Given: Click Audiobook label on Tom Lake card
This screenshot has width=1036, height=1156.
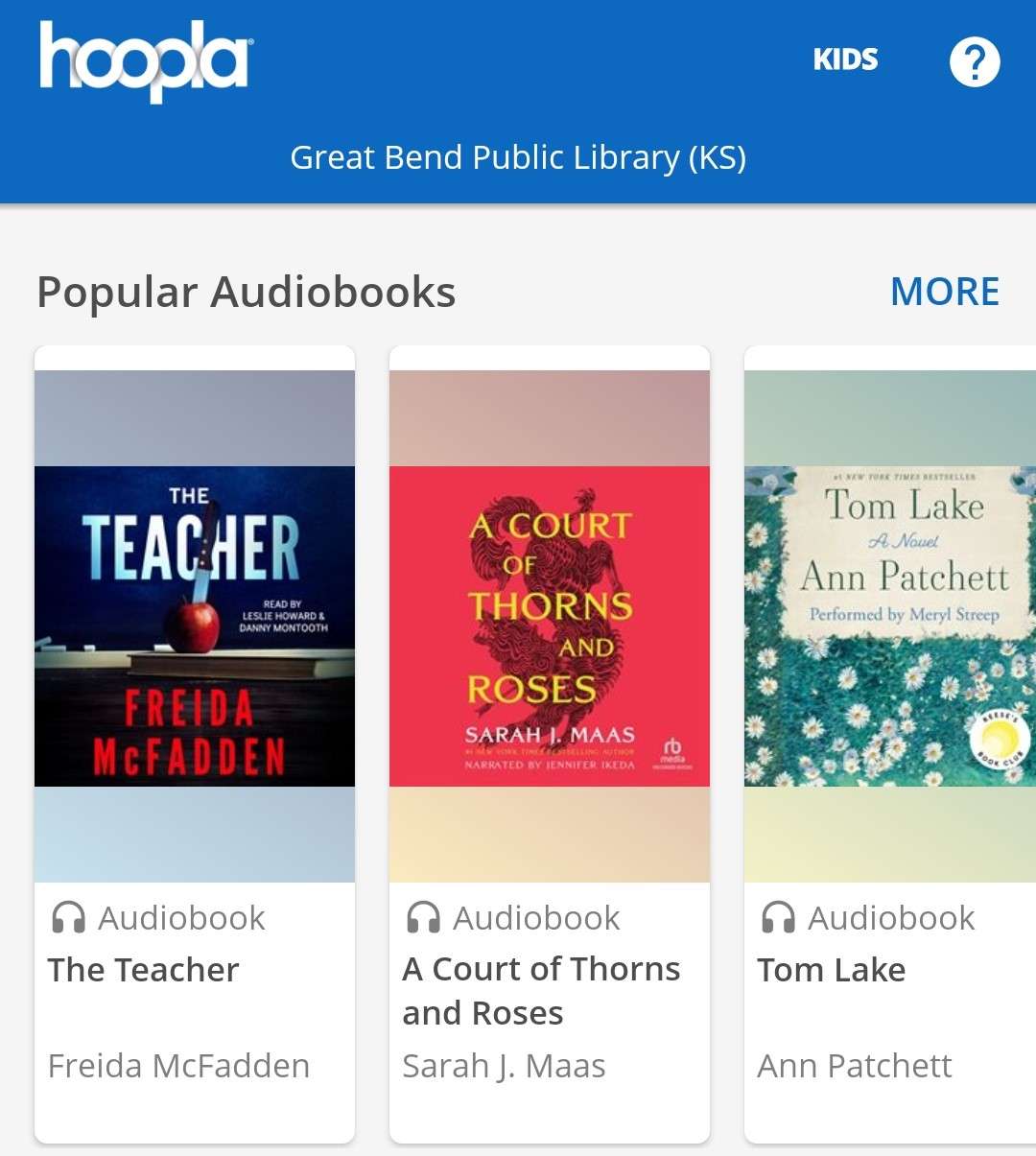Looking at the screenshot, I should coord(891,918).
